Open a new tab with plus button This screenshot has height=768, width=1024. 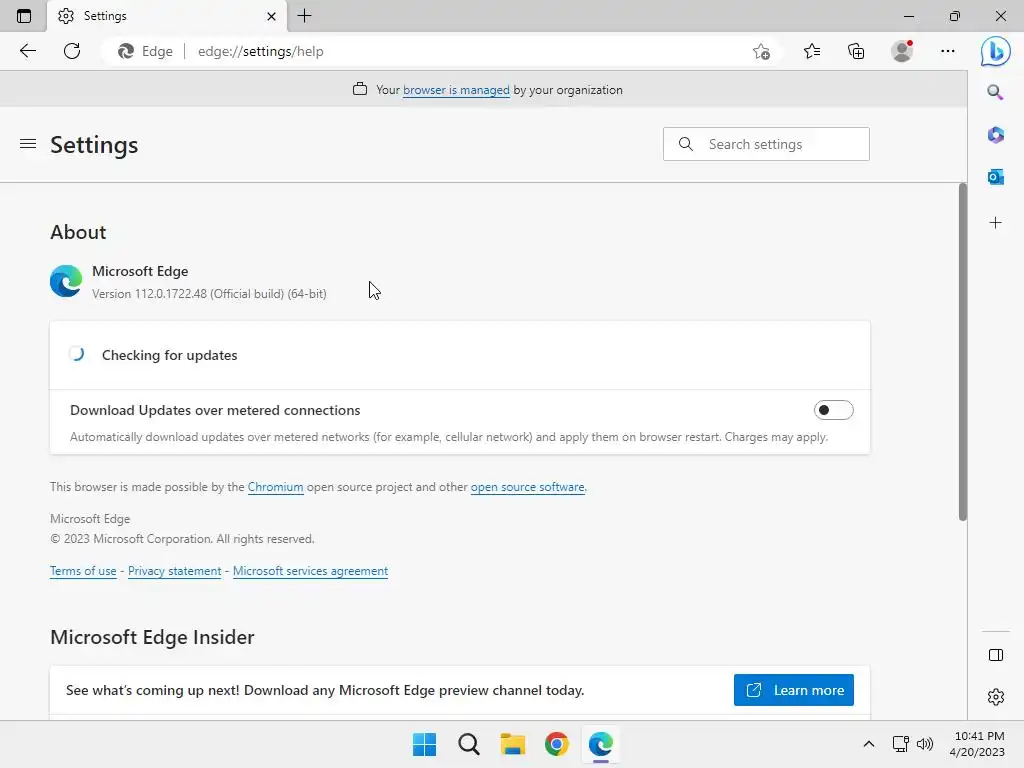click(x=304, y=16)
